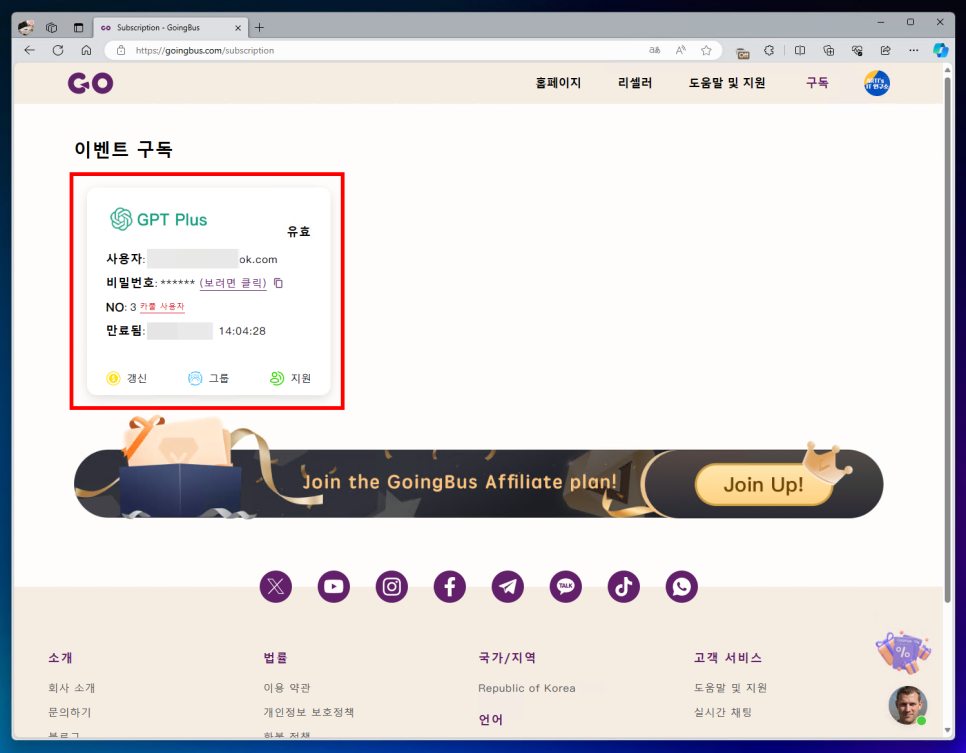The image size is (966, 753).
Task: Open the 문의하기 footer link
Action: click(x=70, y=712)
